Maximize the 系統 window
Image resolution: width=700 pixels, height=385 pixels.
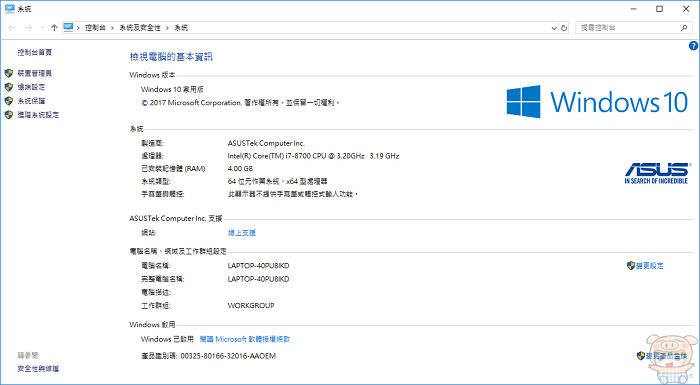click(659, 8)
